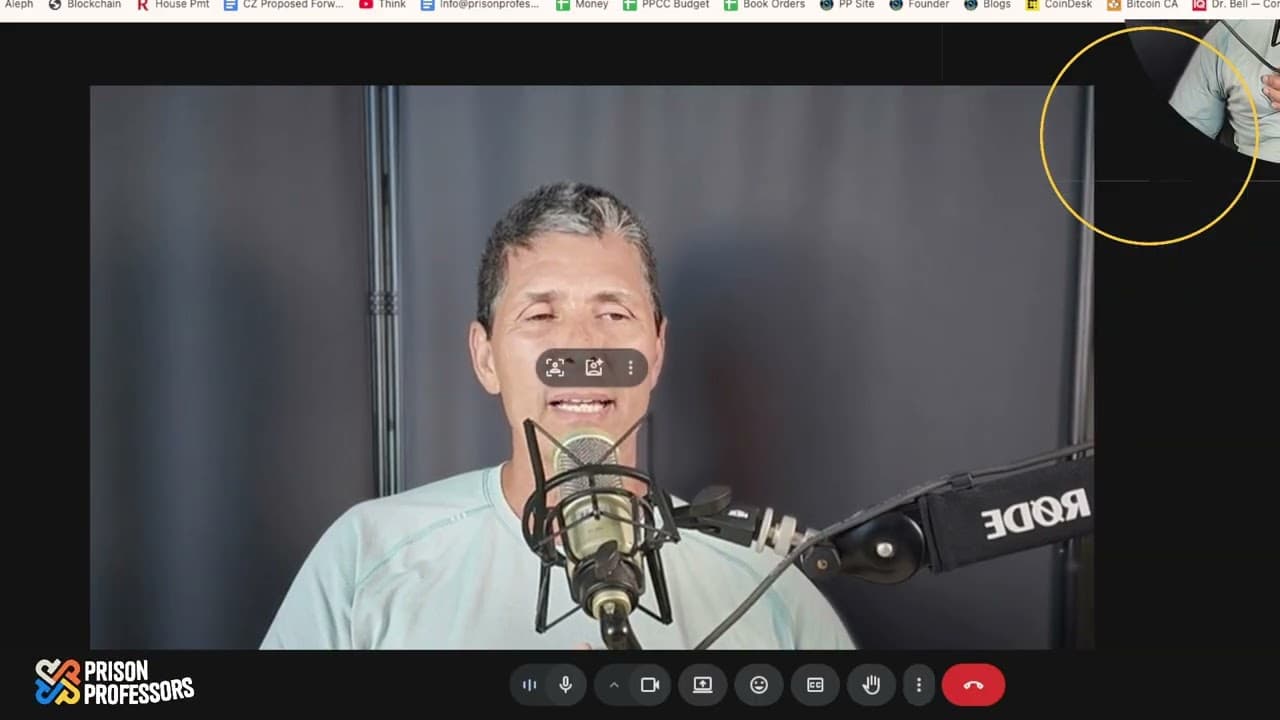
Task: Open the emoji reactions icon
Action: [x=759, y=685]
